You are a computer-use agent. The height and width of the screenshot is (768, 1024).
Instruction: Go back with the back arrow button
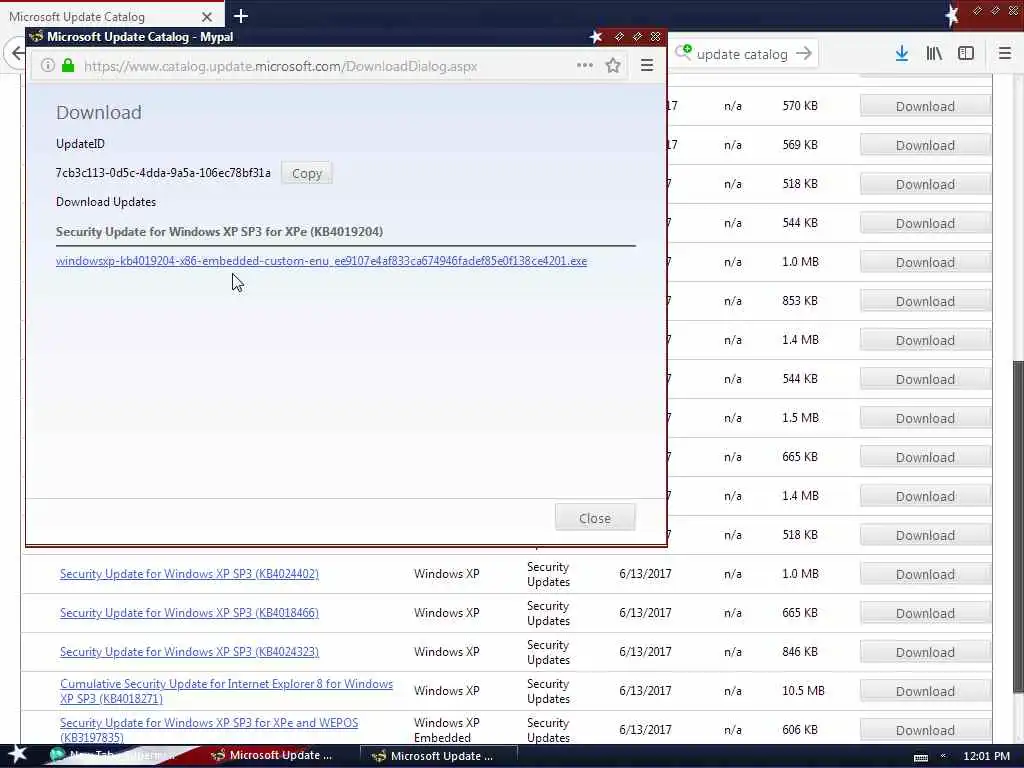coord(17,53)
